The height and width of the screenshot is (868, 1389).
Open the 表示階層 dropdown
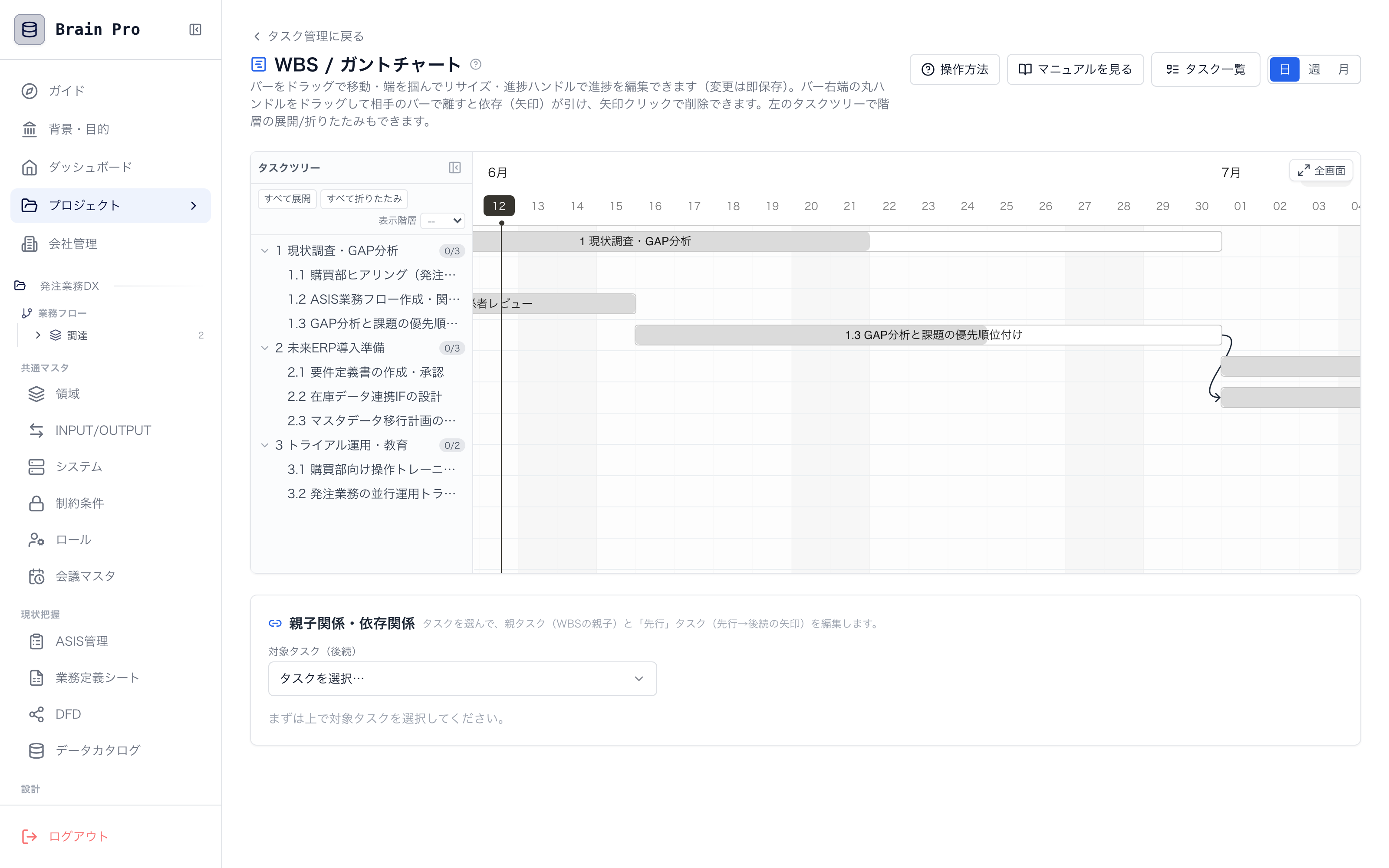click(x=443, y=220)
